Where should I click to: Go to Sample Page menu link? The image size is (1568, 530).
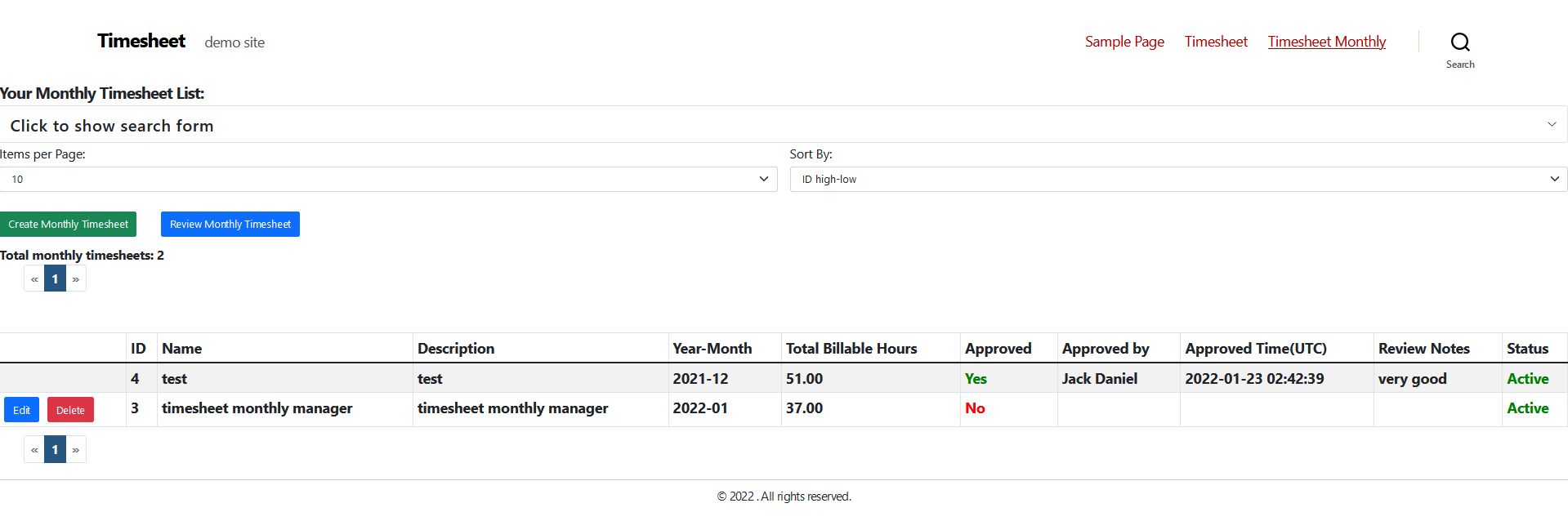pyautogui.click(x=1124, y=42)
